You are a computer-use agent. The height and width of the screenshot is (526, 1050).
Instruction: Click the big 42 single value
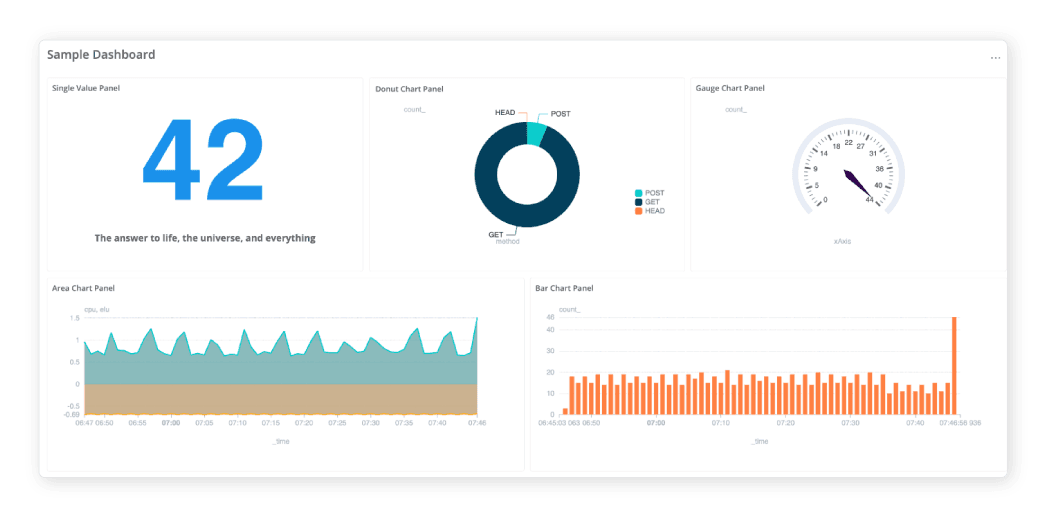tap(204, 164)
